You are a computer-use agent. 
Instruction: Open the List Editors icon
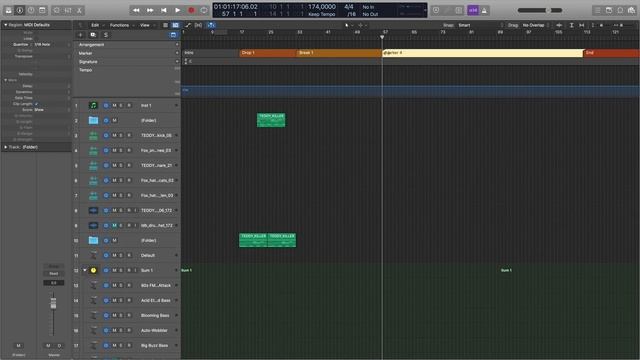tap(598, 10)
